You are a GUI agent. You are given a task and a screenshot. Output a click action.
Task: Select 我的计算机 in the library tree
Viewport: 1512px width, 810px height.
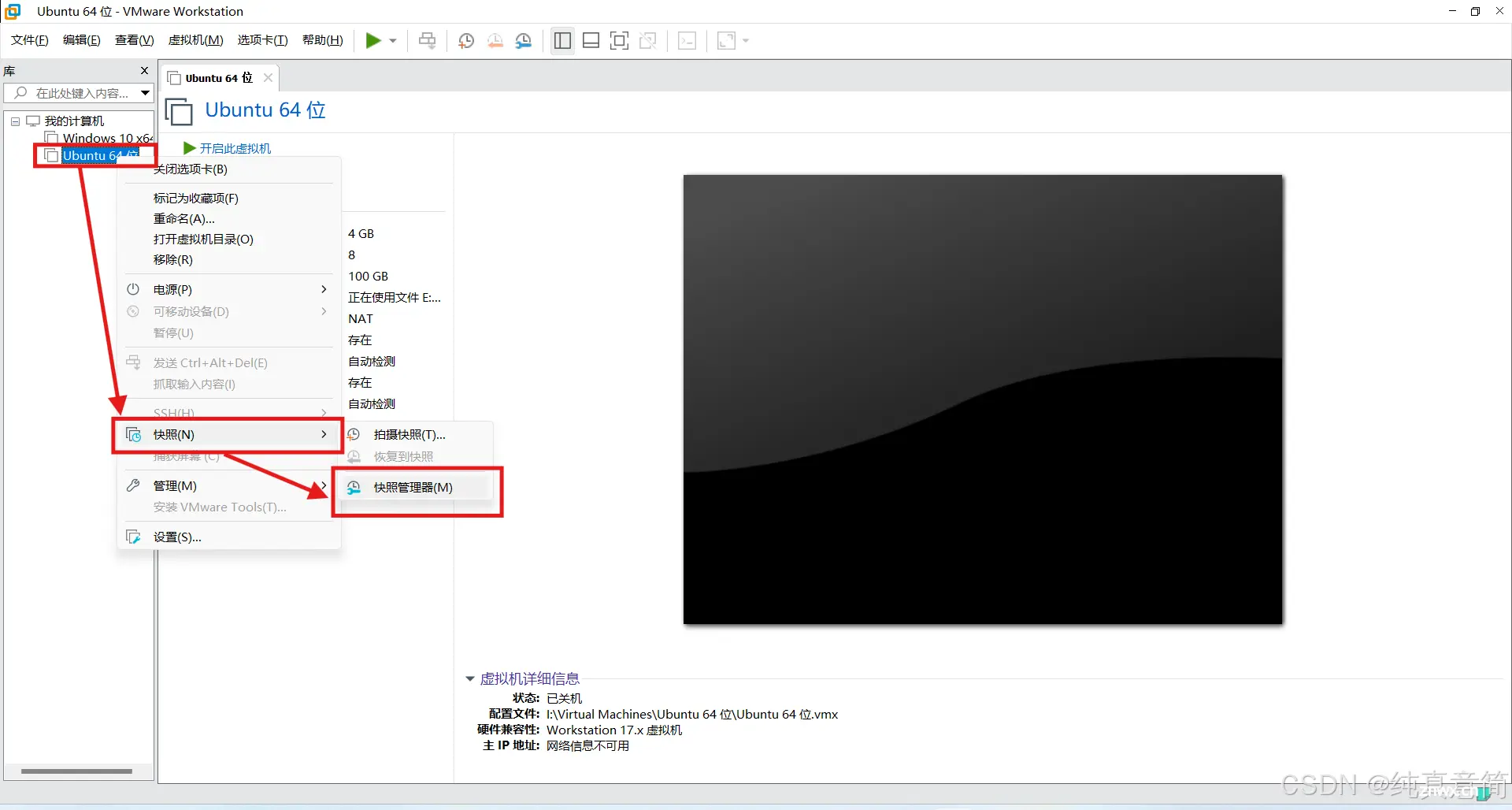click(74, 121)
